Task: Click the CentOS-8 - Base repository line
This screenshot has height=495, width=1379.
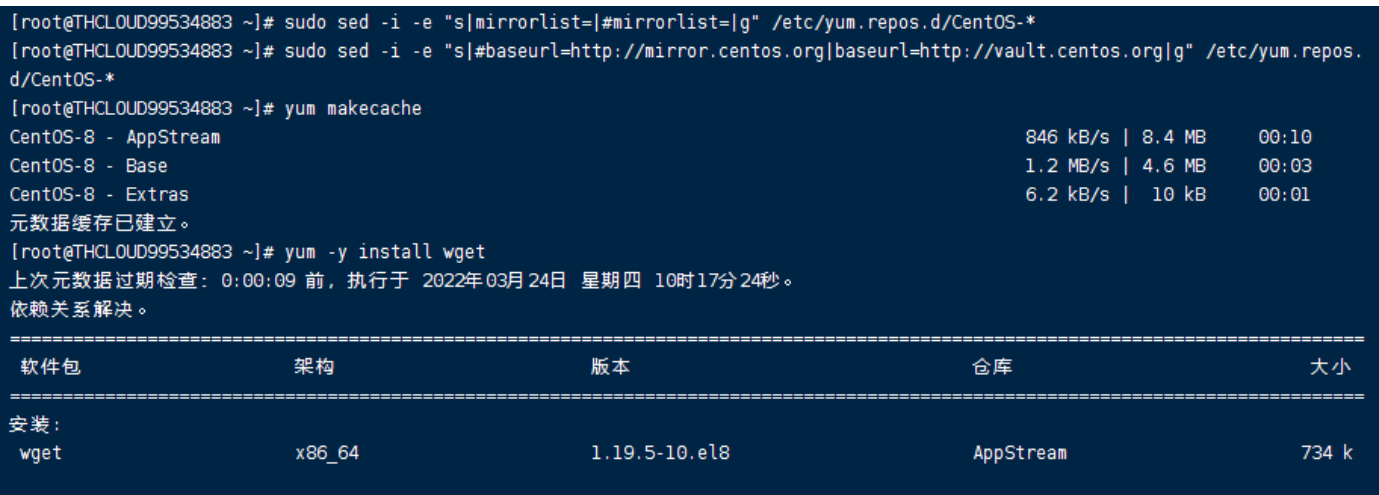Action: (x=89, y=165)
